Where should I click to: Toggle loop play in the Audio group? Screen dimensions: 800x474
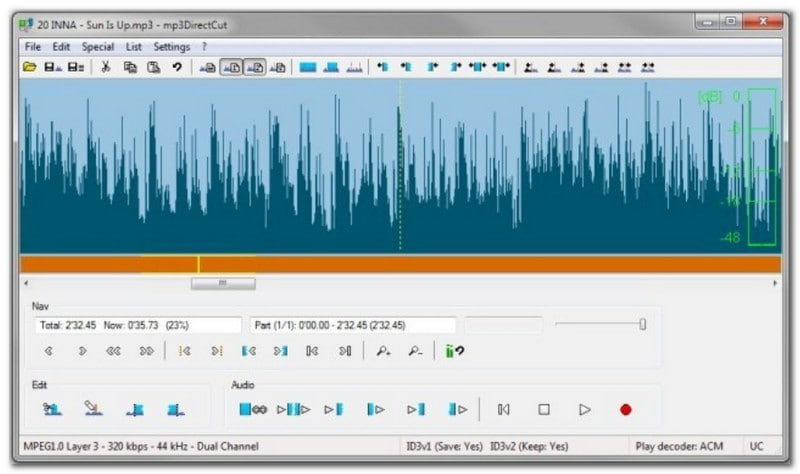point(253,409)
